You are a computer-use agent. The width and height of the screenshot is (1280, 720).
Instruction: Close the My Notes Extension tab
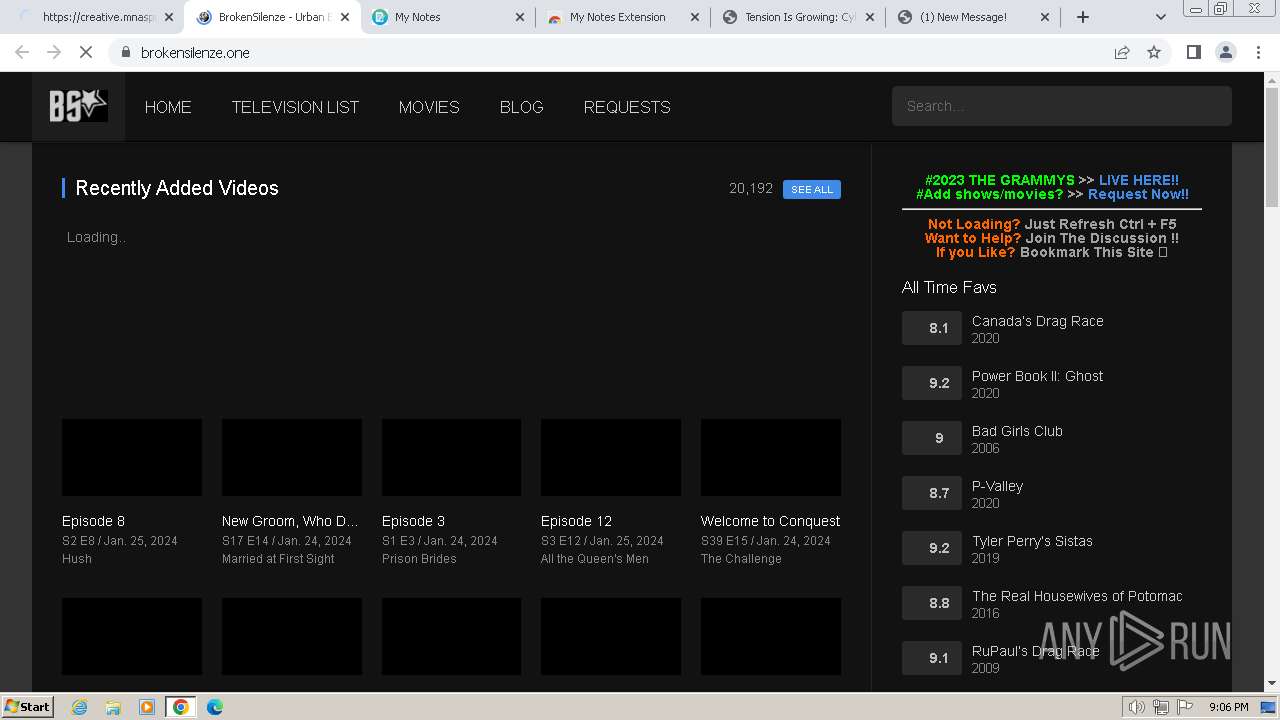click(x=695, y=17)
